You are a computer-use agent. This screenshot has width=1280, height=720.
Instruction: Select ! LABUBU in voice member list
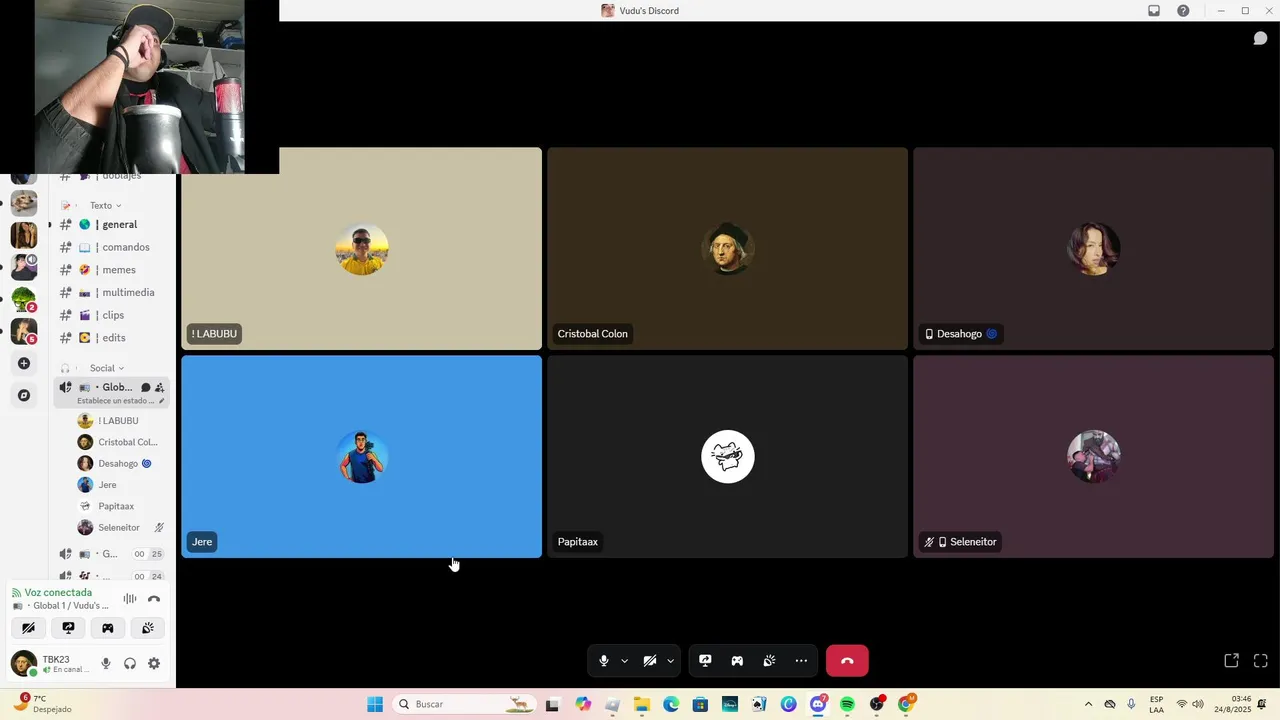tap(121, 421)
